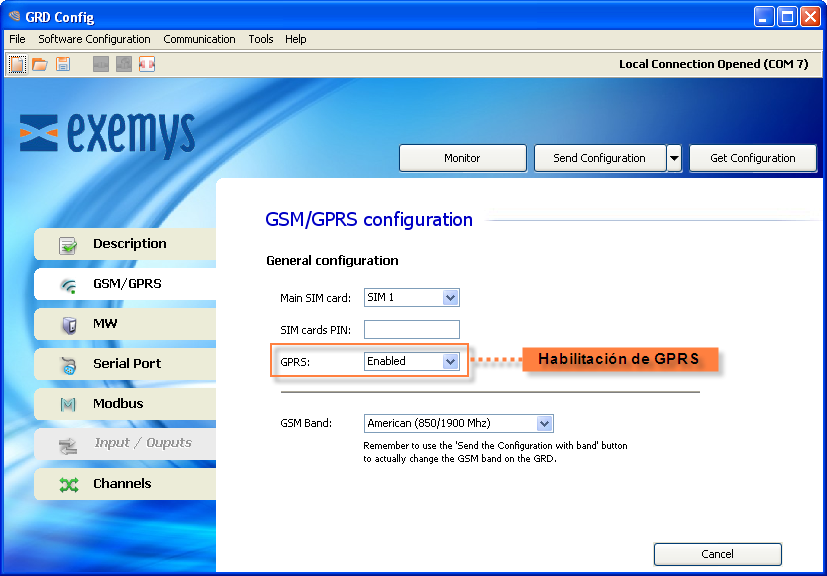Click the new configuration file icon
827x576 pixels.
pos(17,64)
